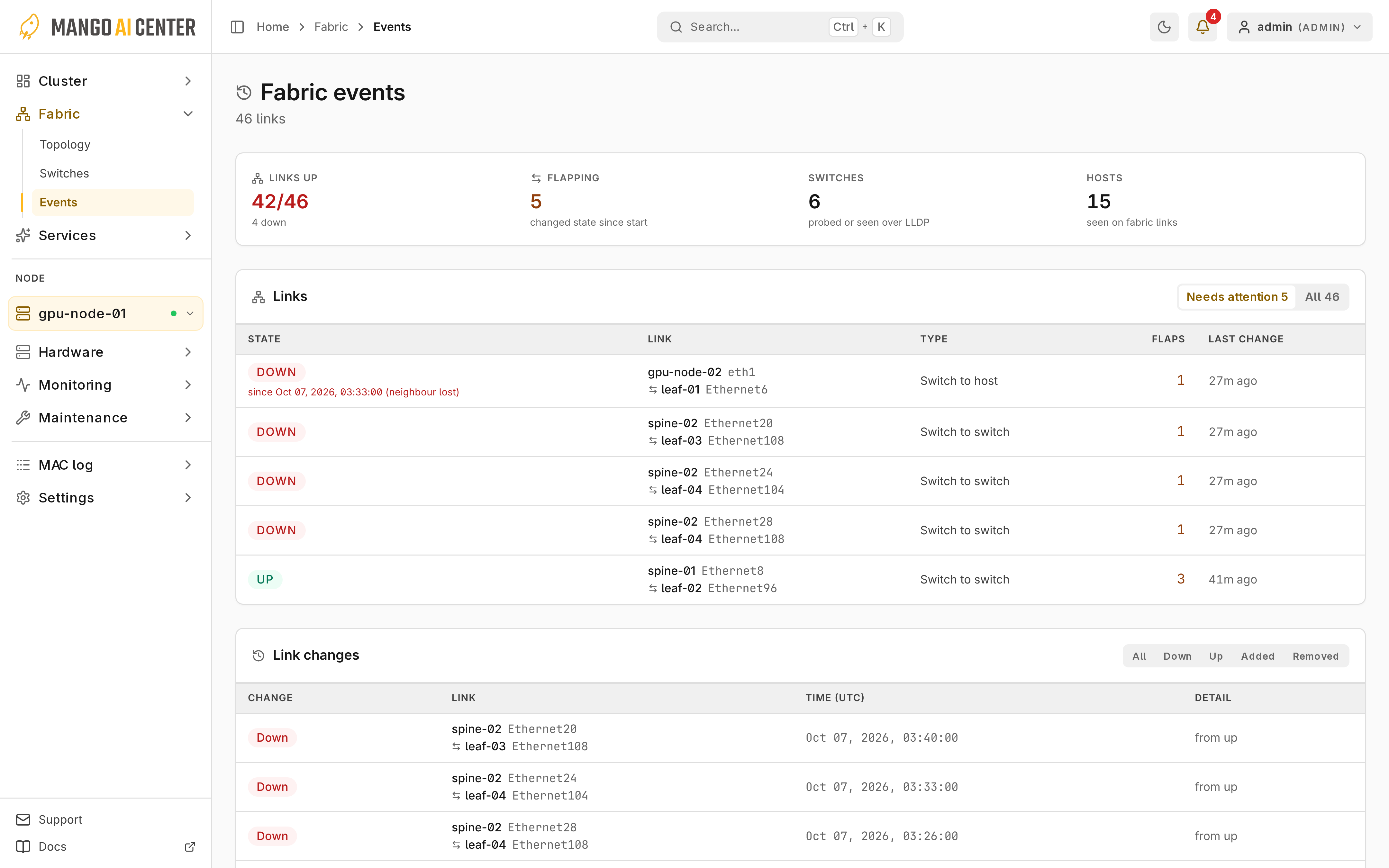This screenshot has height=868, width=1389.
Task: Go to Fabric breadcrumb
Action: click(x=331, y=27)
